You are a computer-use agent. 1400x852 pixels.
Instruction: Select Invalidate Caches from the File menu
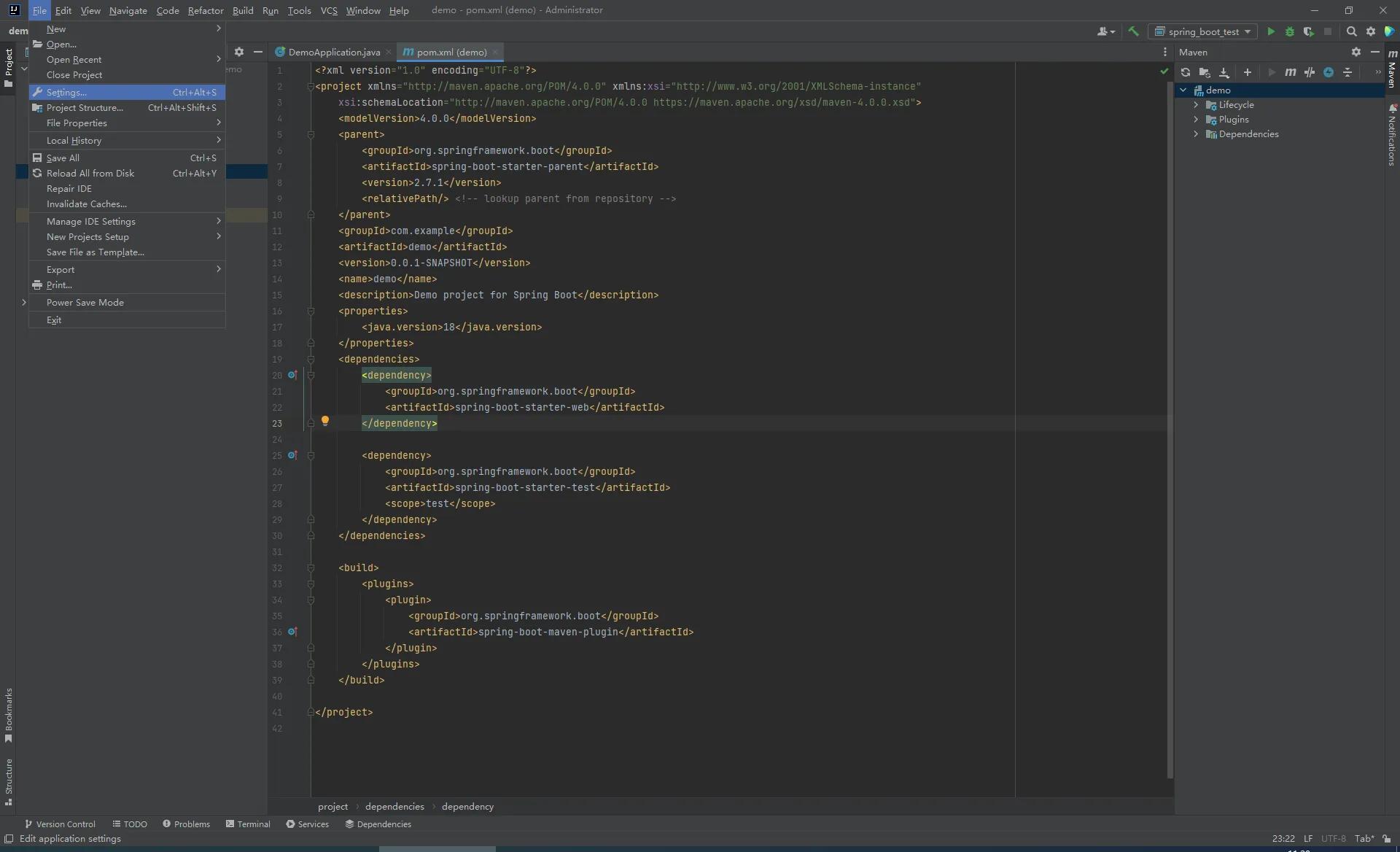pyautogui.click(x=86, y=204)
